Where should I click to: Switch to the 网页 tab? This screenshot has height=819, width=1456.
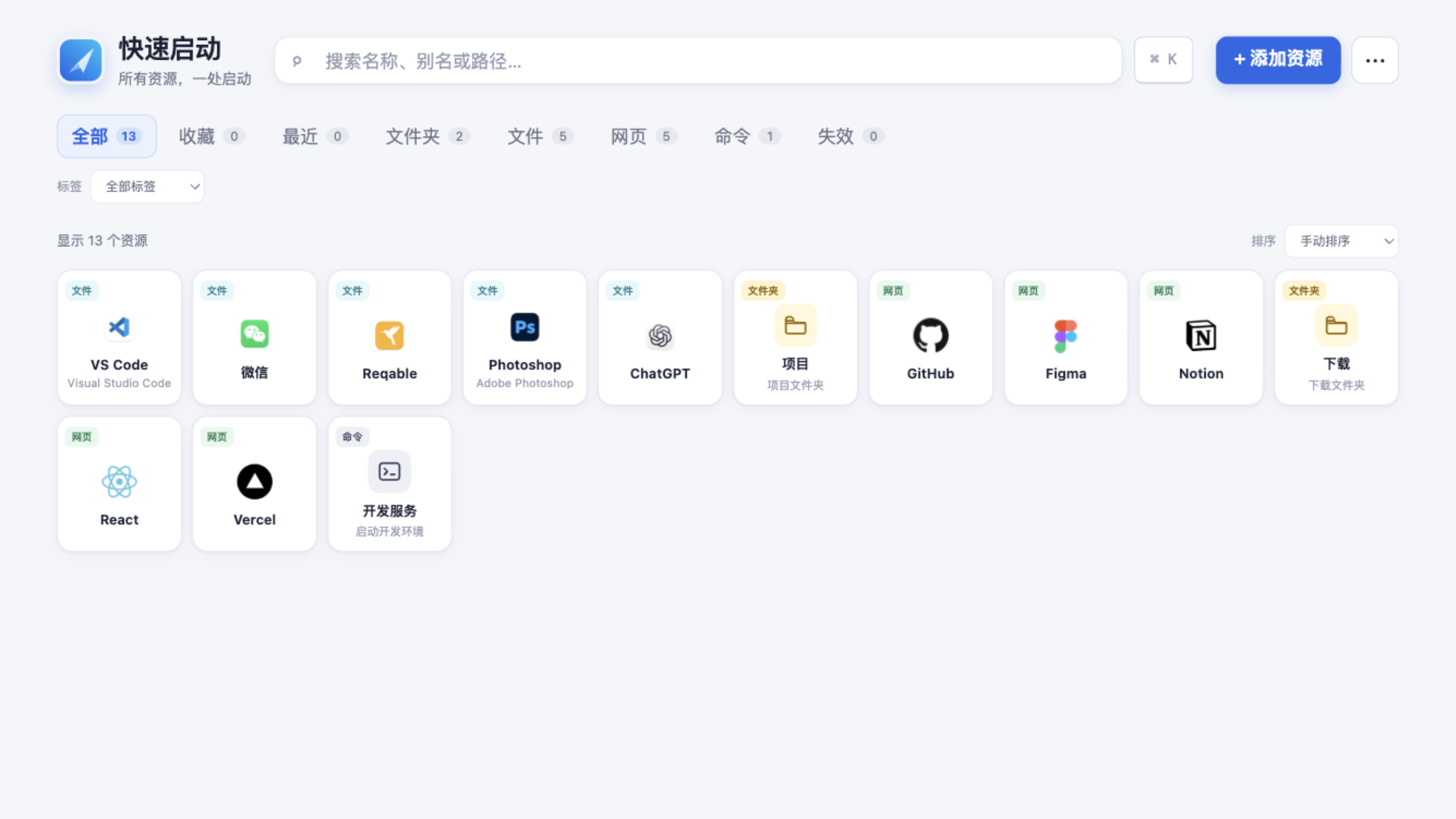(x=644, y=136)
